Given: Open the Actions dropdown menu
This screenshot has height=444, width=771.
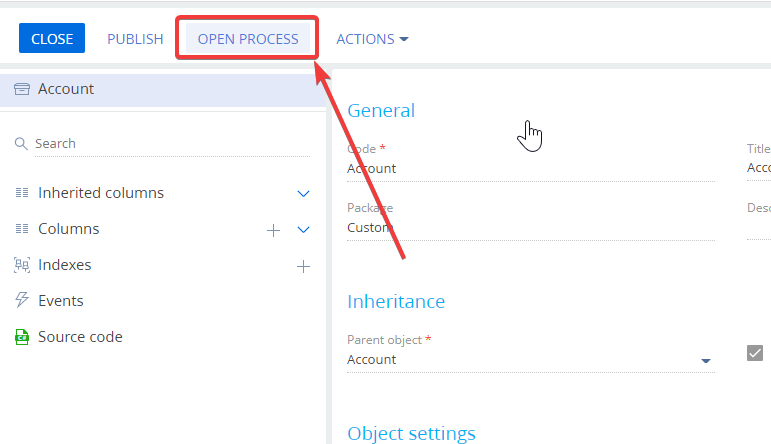Looking at the screenshot, I should [372, 39].
